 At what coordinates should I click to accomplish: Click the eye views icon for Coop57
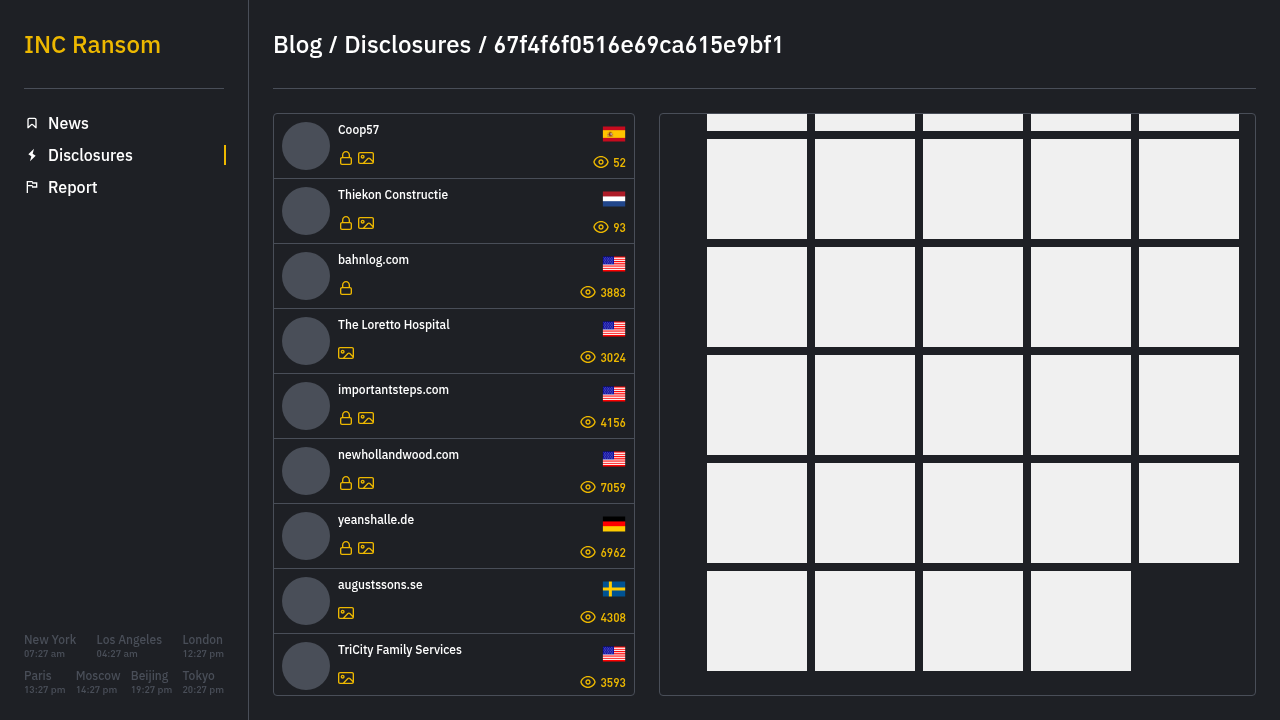pyautogui.click(x=601, y=162)
